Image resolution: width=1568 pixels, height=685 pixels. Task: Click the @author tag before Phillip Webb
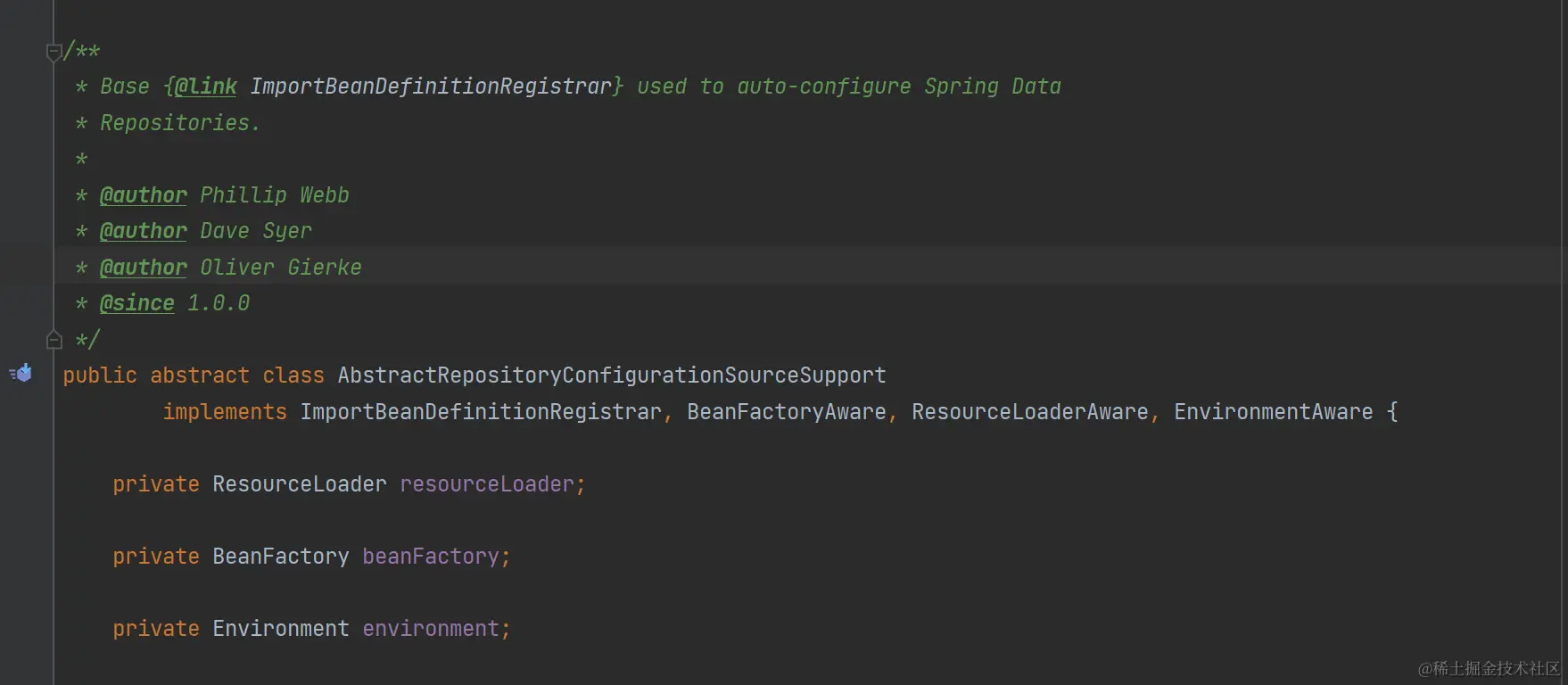coord(144,195)
